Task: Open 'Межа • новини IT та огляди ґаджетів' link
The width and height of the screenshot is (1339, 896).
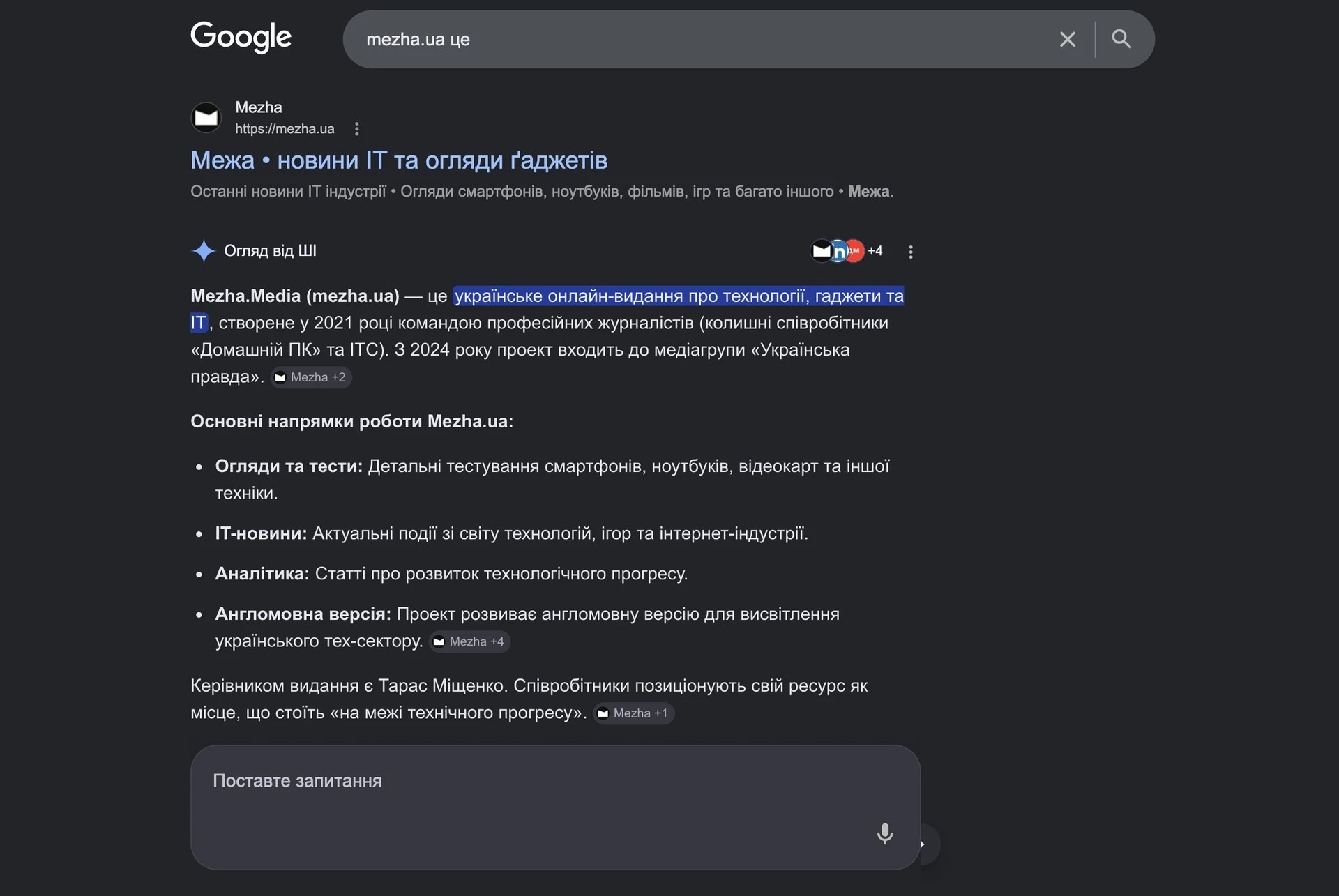Action: (399, 160)
